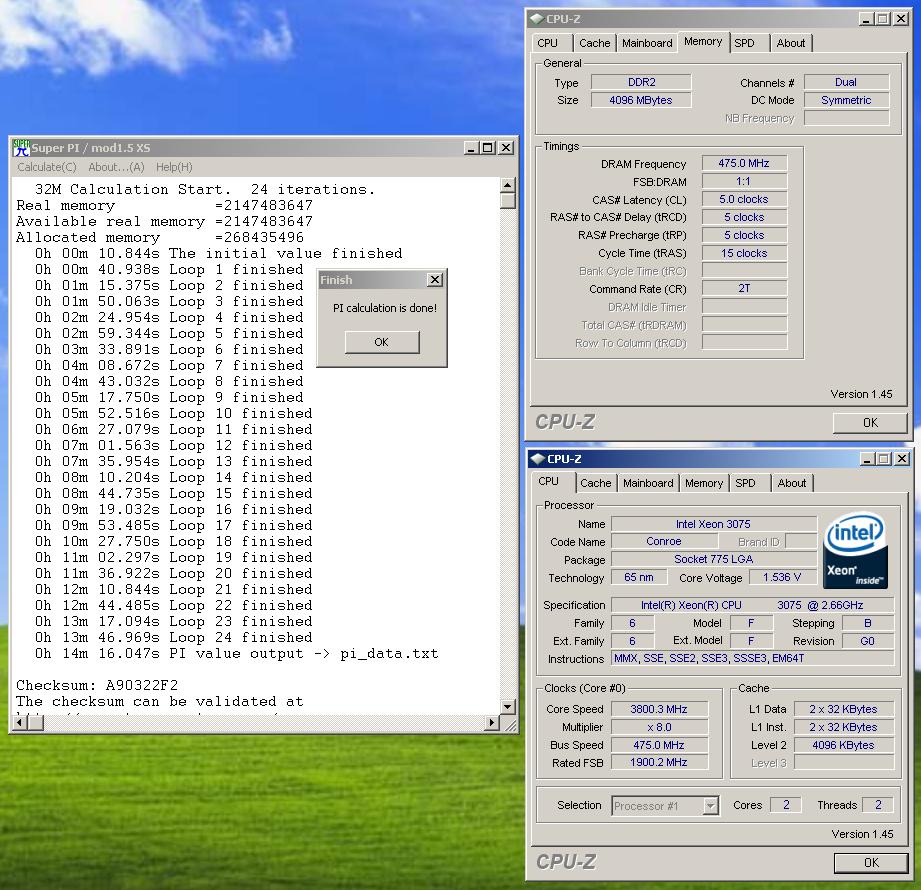Click the Level 2 cache 4096 KBytes field
This screenshot has width=921, height=890.
coord(843,745)
